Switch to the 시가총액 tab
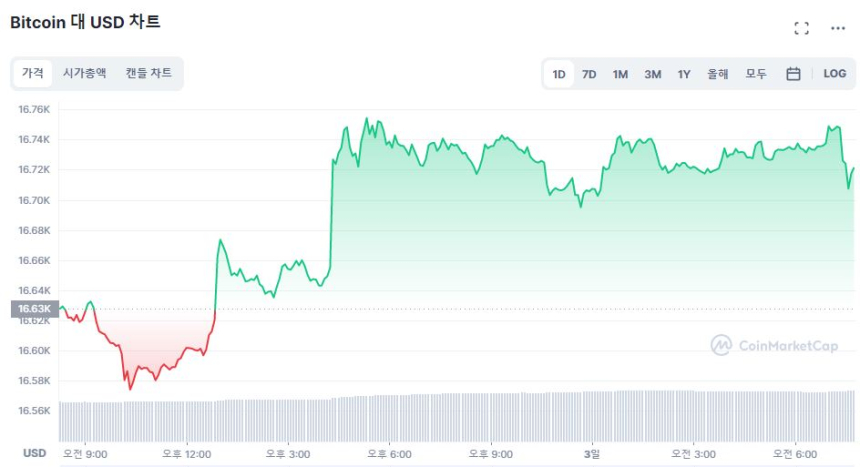Image resolution: width=860 pixels, height=467 pixels. (84, 73)
